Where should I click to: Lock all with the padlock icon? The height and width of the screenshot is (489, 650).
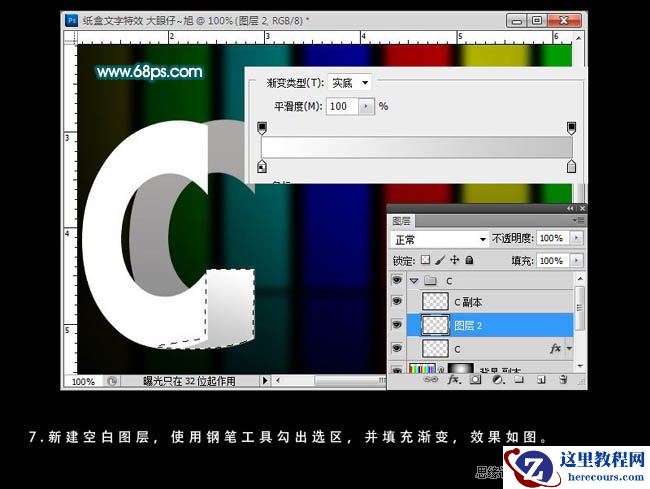click(469, 260)
